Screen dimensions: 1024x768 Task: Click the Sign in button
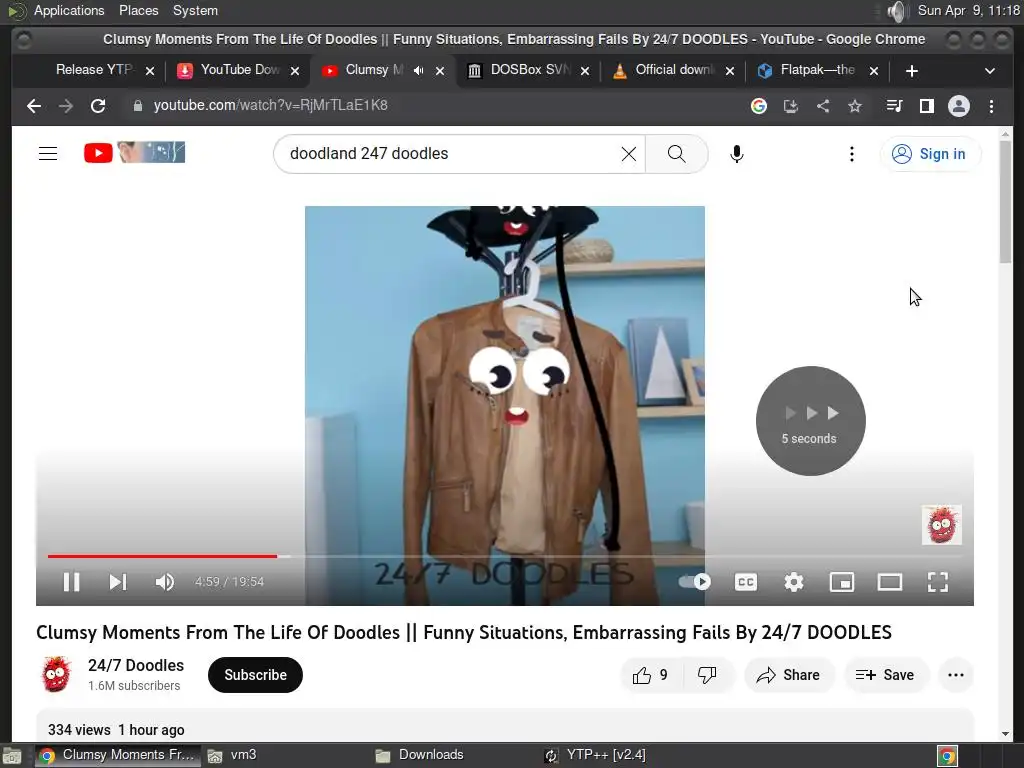(x=929, y=153)
